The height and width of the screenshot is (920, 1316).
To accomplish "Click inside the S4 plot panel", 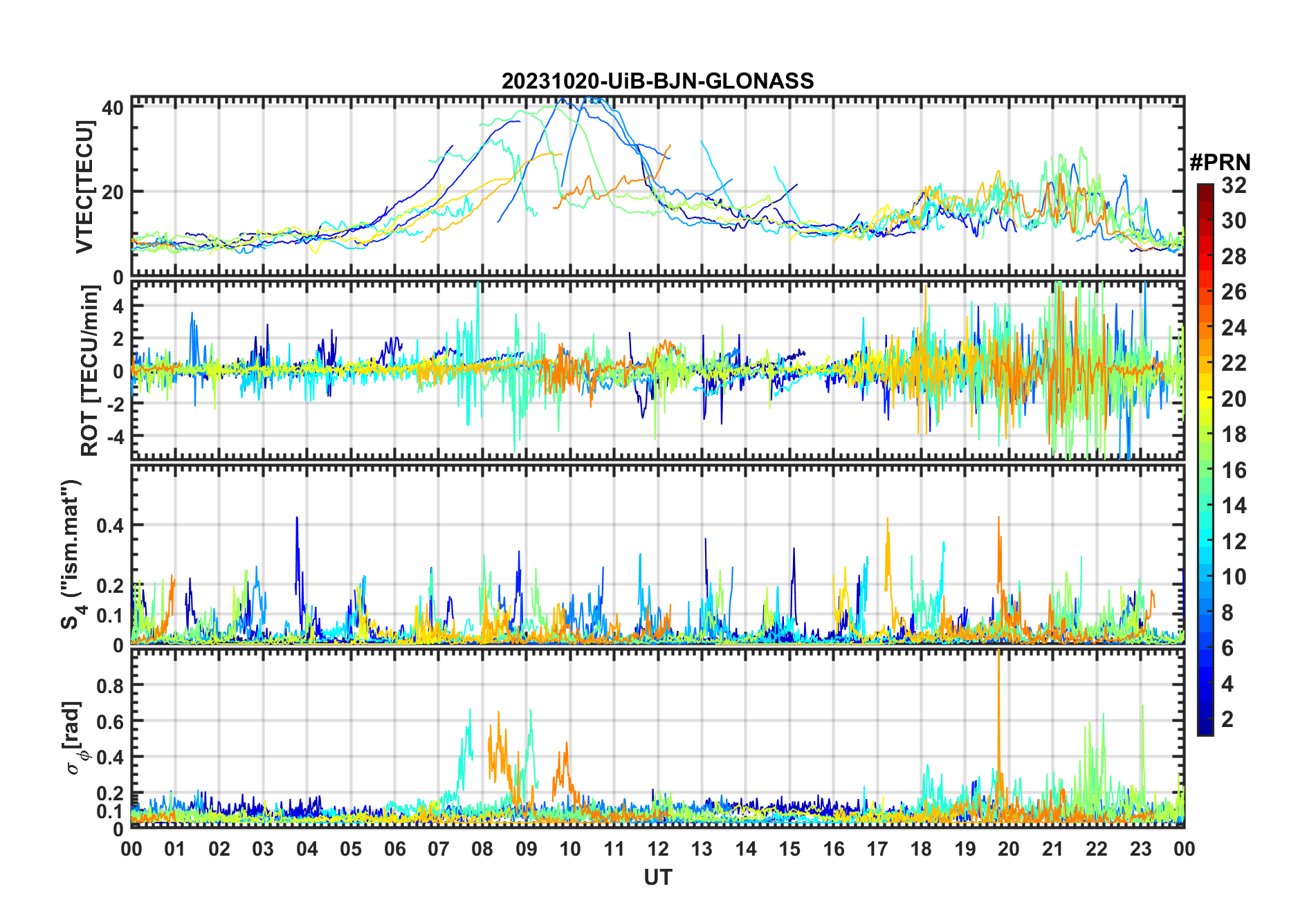I will tap(658, 554).
